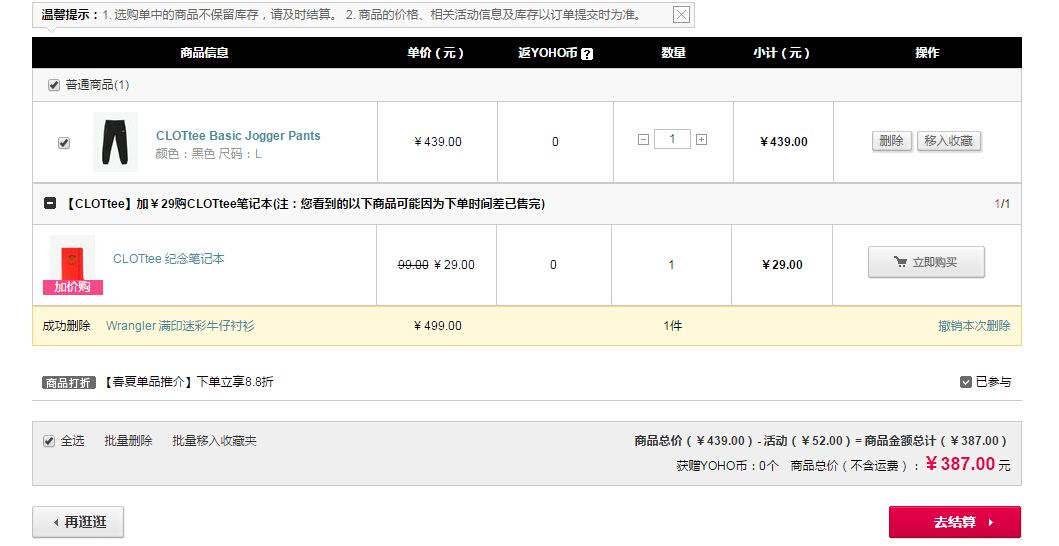Click the 获赠YOHO币:0个 text
Viewport: 1059px width, 546px height.
click(x=727, y=466)
